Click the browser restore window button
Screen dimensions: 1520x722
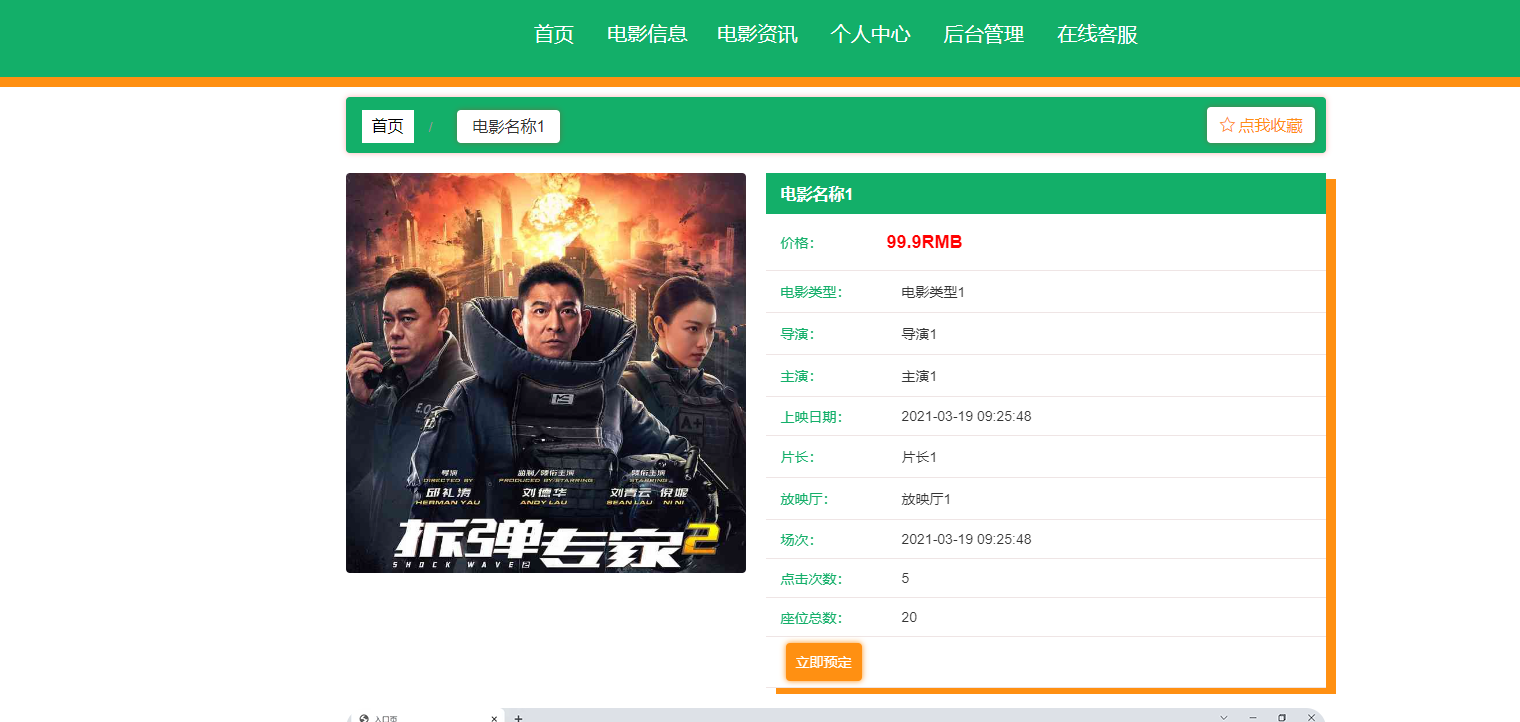pos(1282,717)
